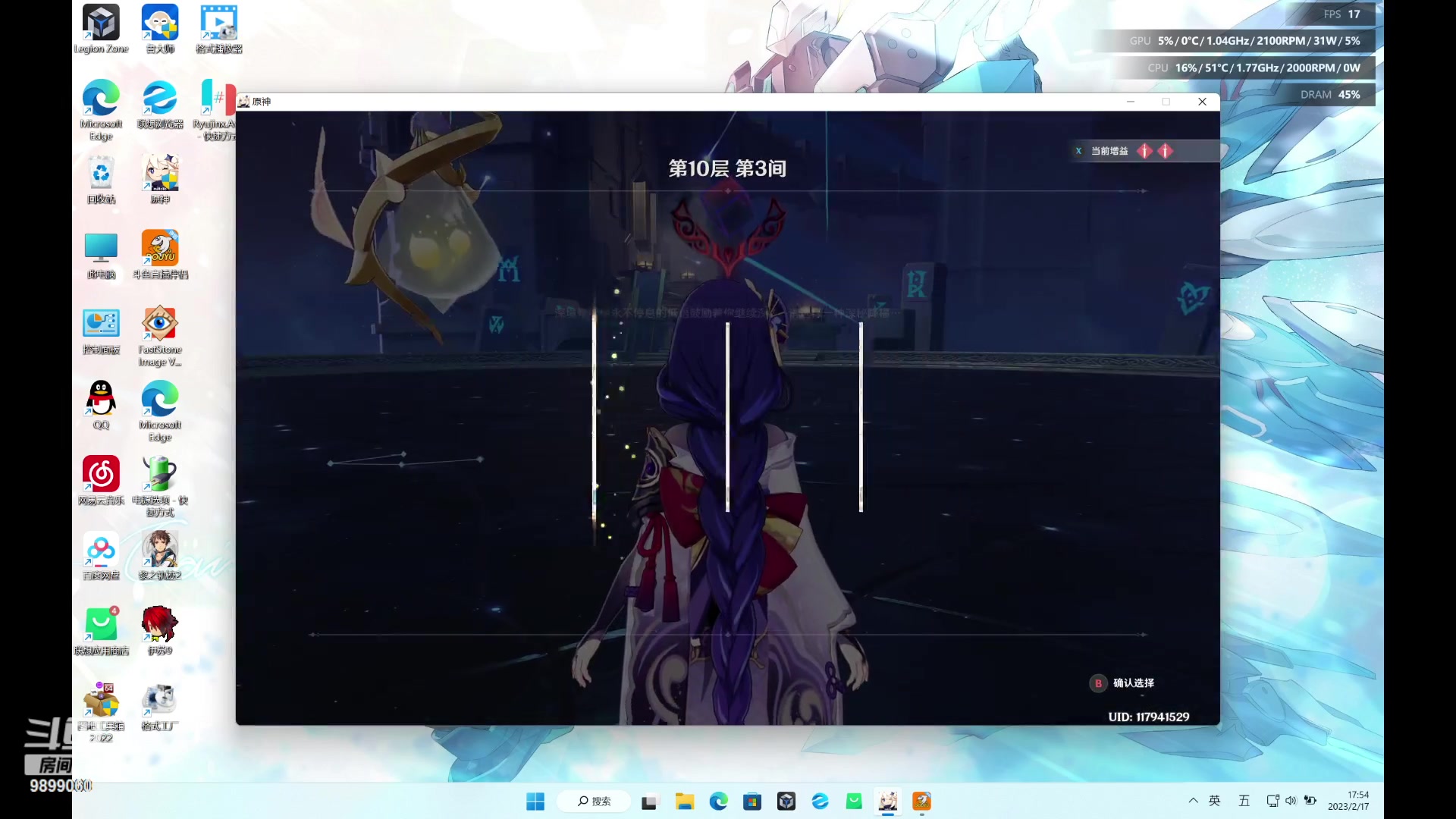The height and width of the screenshot is (819, 1456).
Task: Open the 格式播放器 desktop shortcut
Action: [219, 29]
